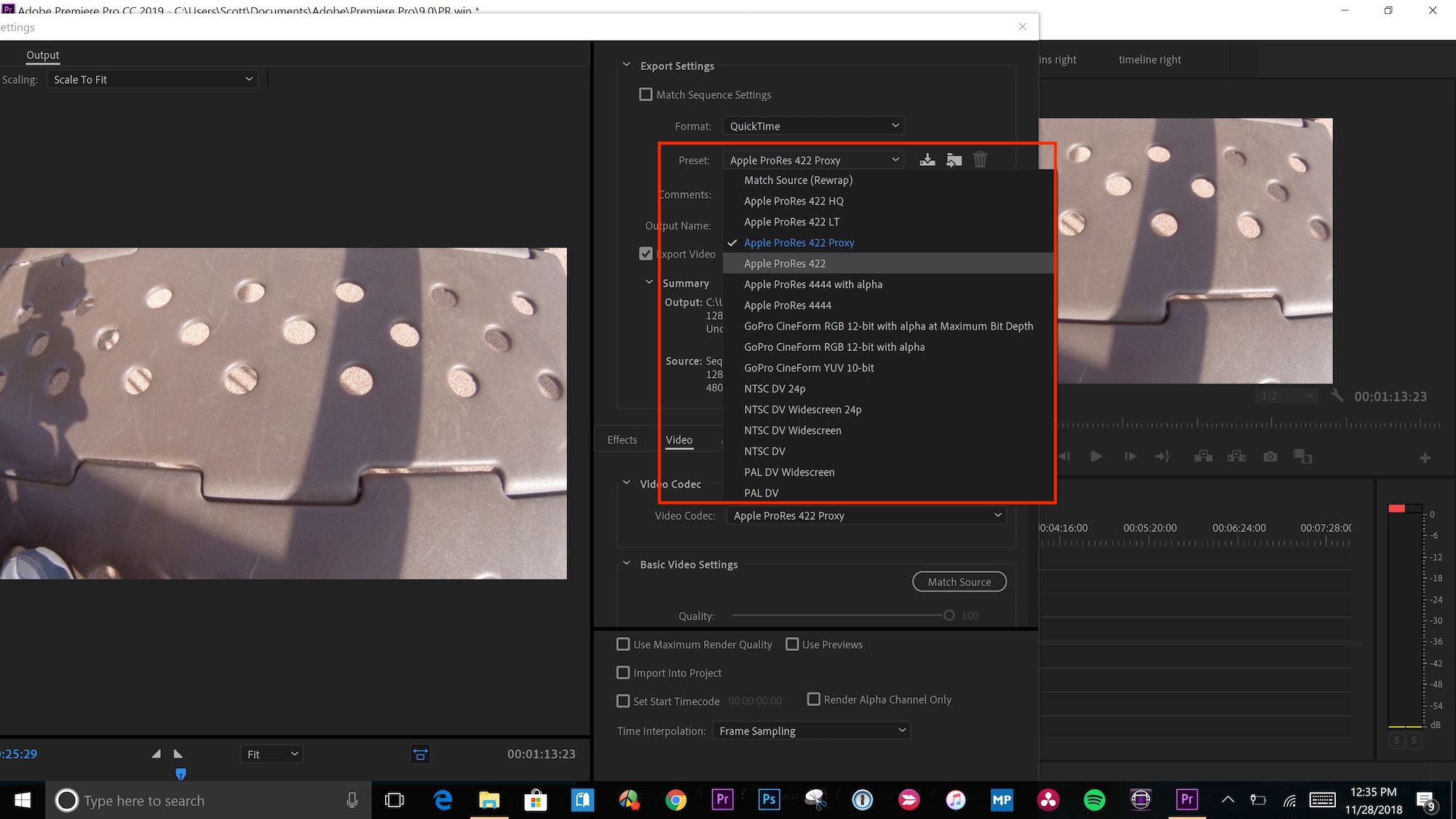1456x819 pixels.
Task: Click the import preset icon next to save
Action: pos(954,160)
